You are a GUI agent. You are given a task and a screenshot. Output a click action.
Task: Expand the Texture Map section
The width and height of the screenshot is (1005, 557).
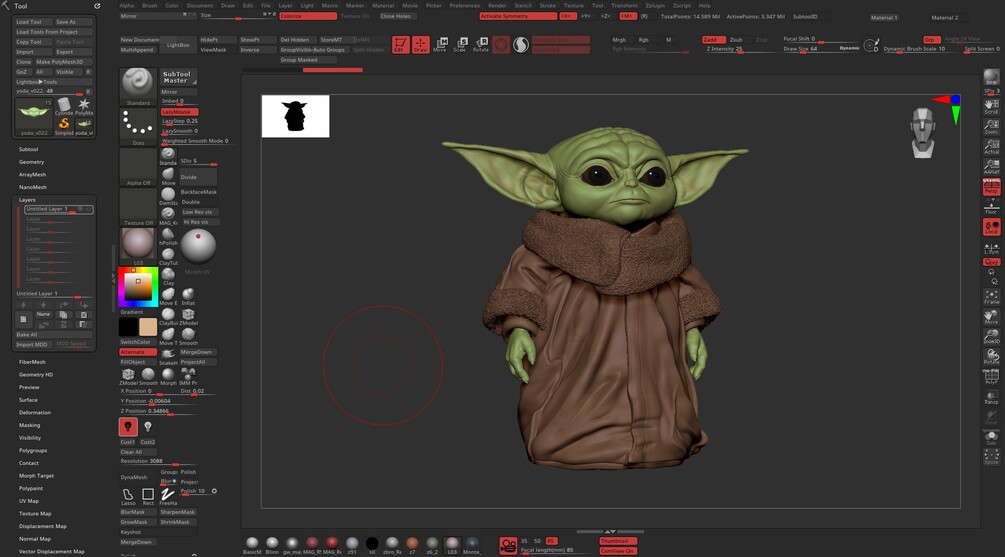[35, 513]
